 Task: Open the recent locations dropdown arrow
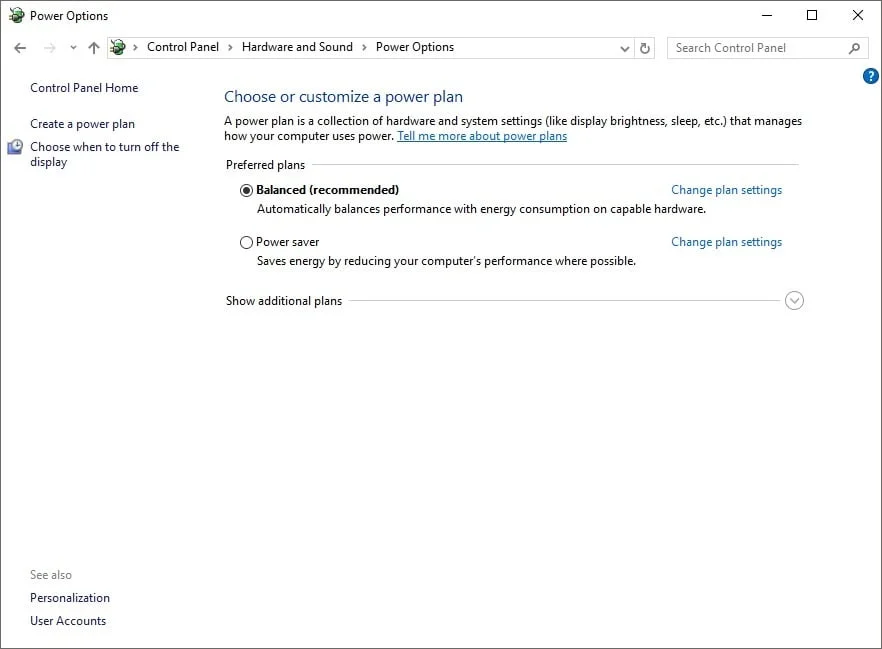pyautogui.click(x=73, y=48)
